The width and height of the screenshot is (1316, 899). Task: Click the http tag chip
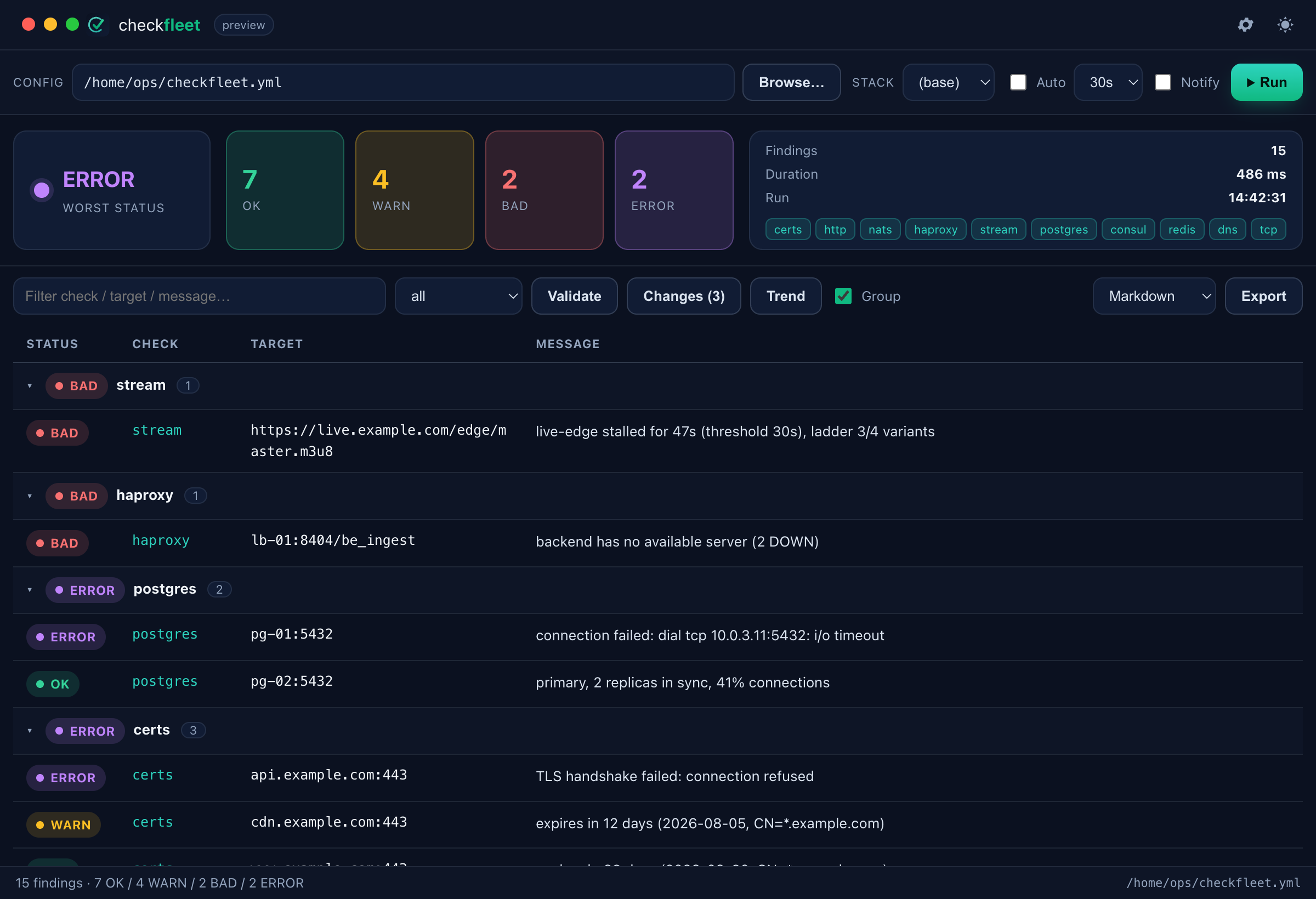(835, 229)
